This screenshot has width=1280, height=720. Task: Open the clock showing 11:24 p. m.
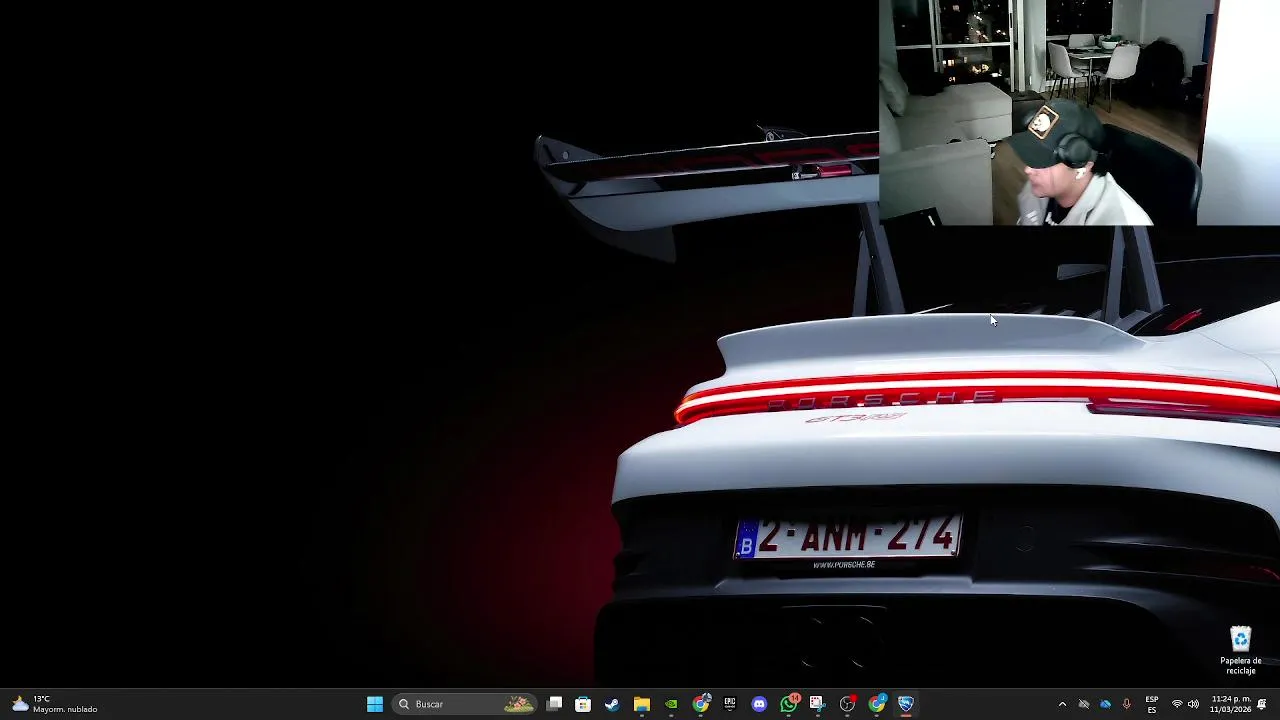tap(1230, 704)
